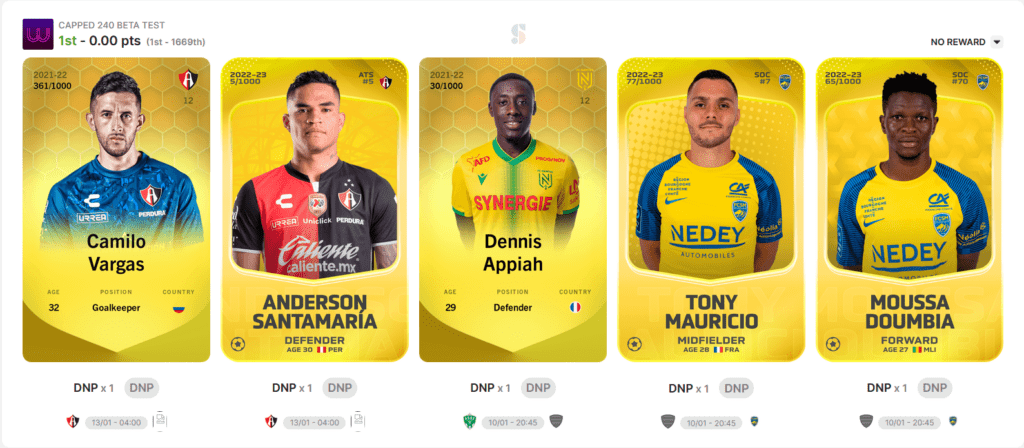Click the green Saint-Étienne crest under Dennis Appiah
The width and height of the screenshot is (1024, 448).
pos(470,421)
